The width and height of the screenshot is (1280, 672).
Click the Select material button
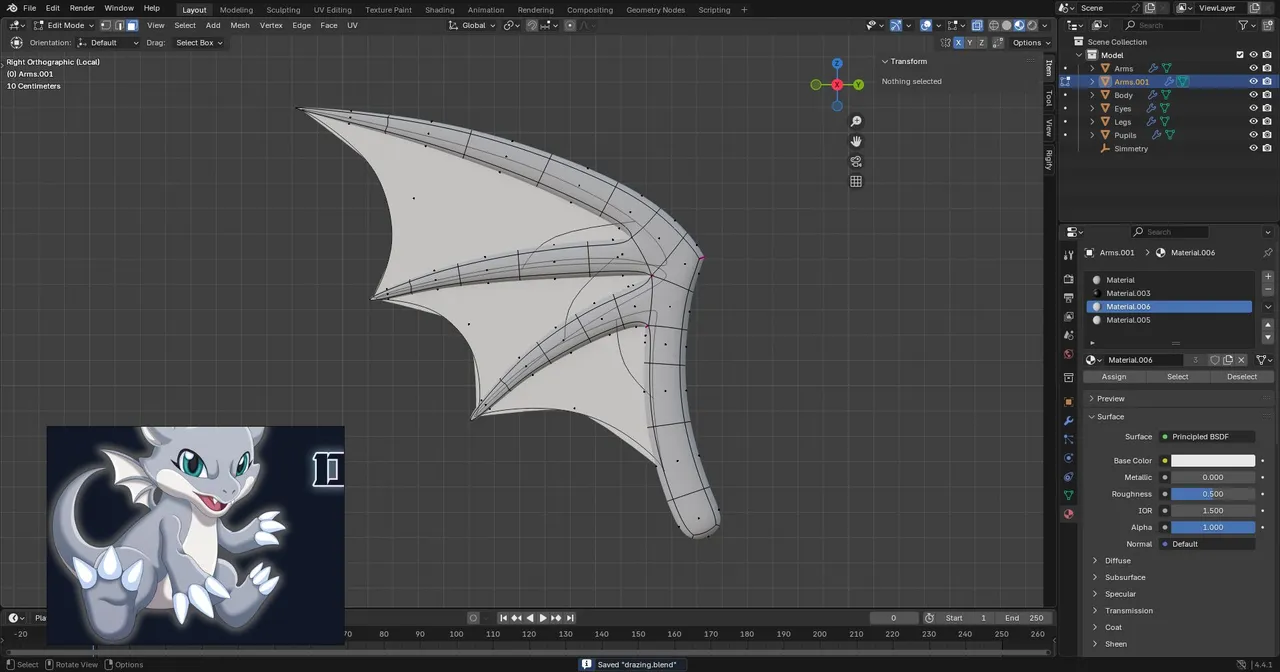pyautogui.click(x=1178, y=377)
